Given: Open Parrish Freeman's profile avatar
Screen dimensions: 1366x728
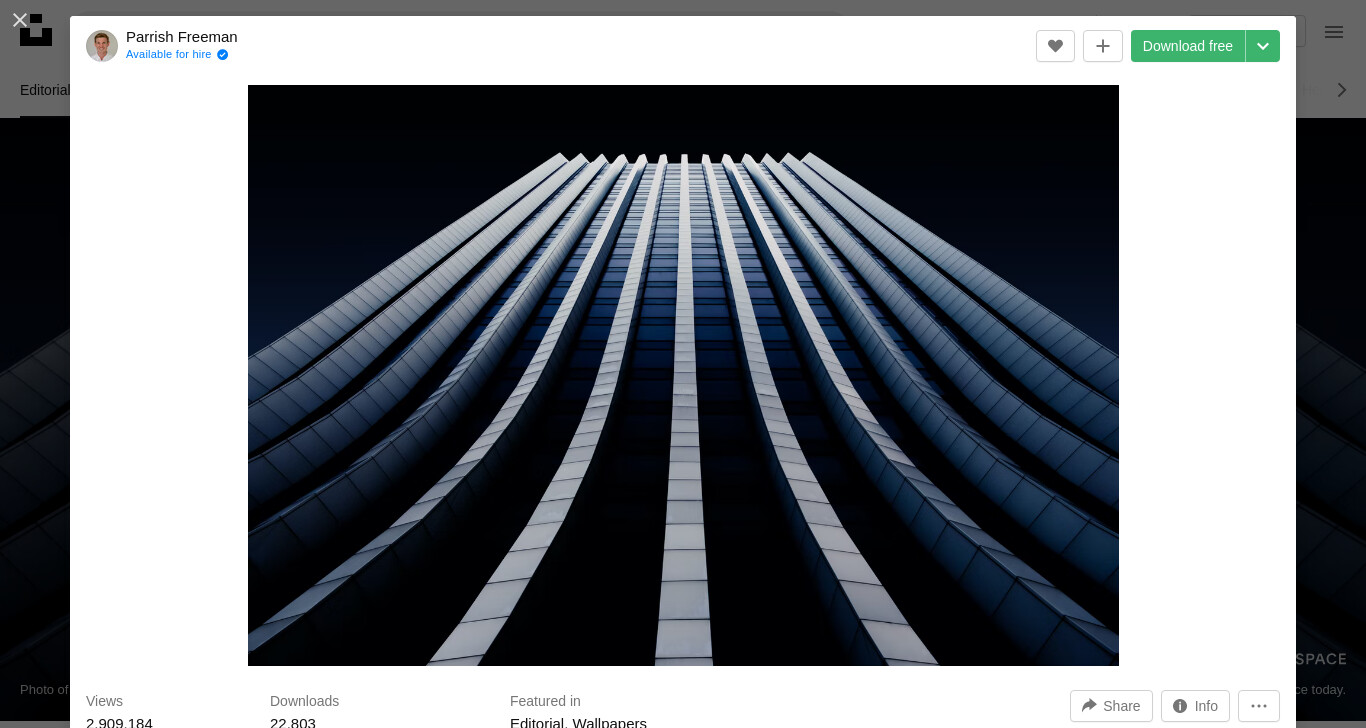Looking at the screenshot, I should (102, 46).
